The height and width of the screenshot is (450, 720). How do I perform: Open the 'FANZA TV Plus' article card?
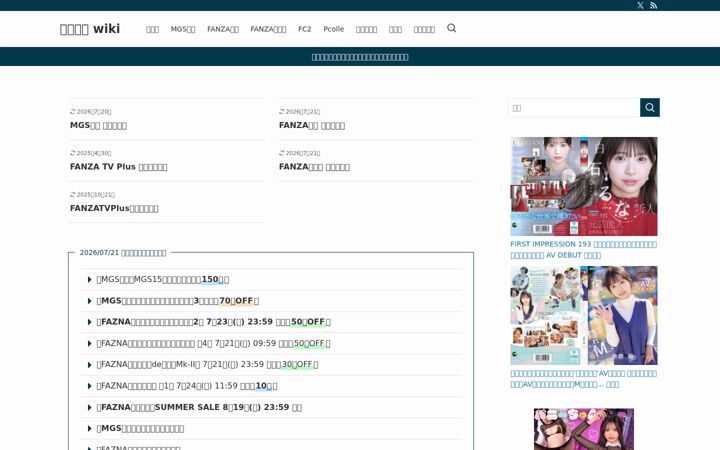point(166,161)
